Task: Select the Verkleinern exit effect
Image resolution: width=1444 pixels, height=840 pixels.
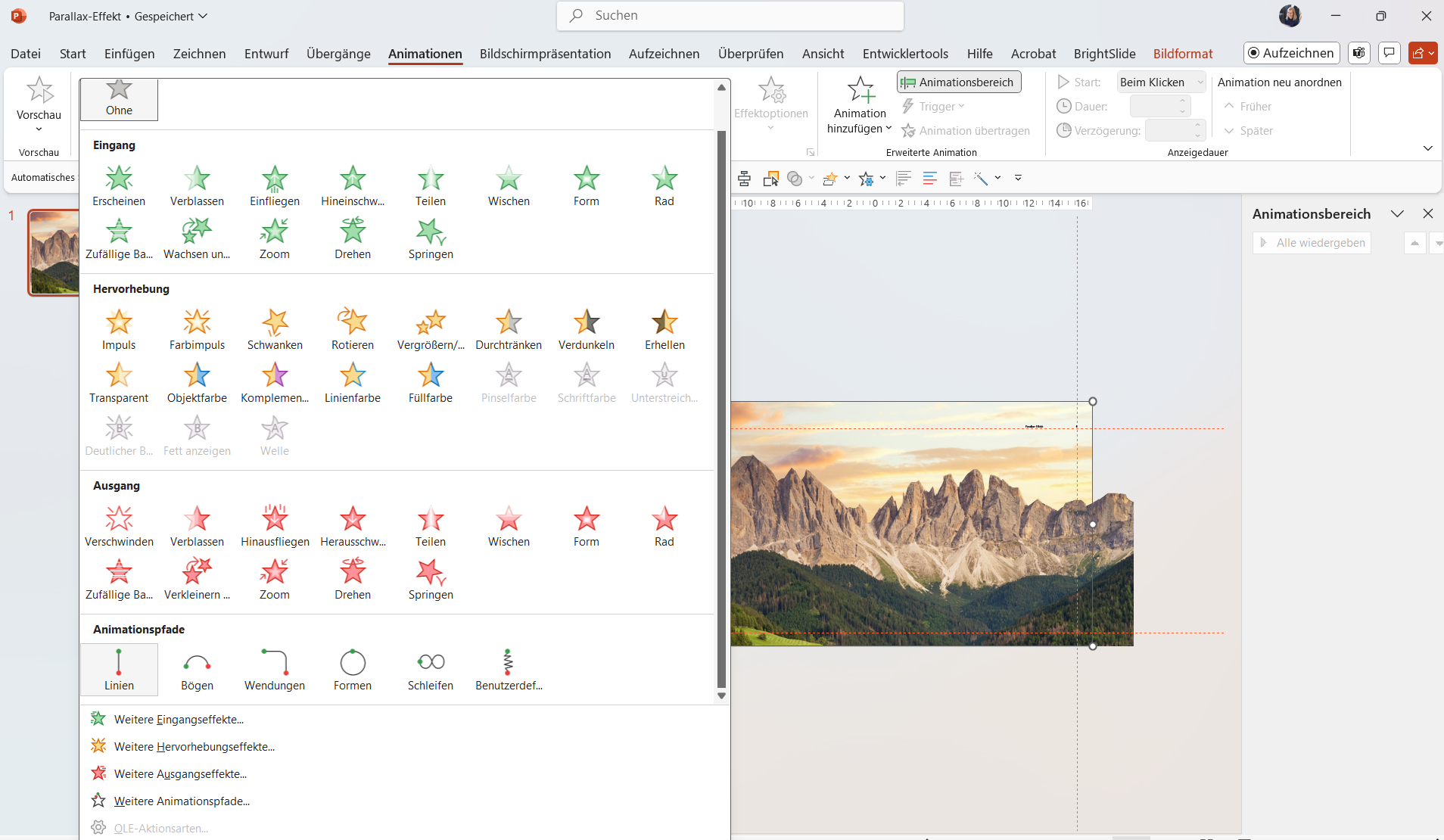Action: [x=197, y=579]
